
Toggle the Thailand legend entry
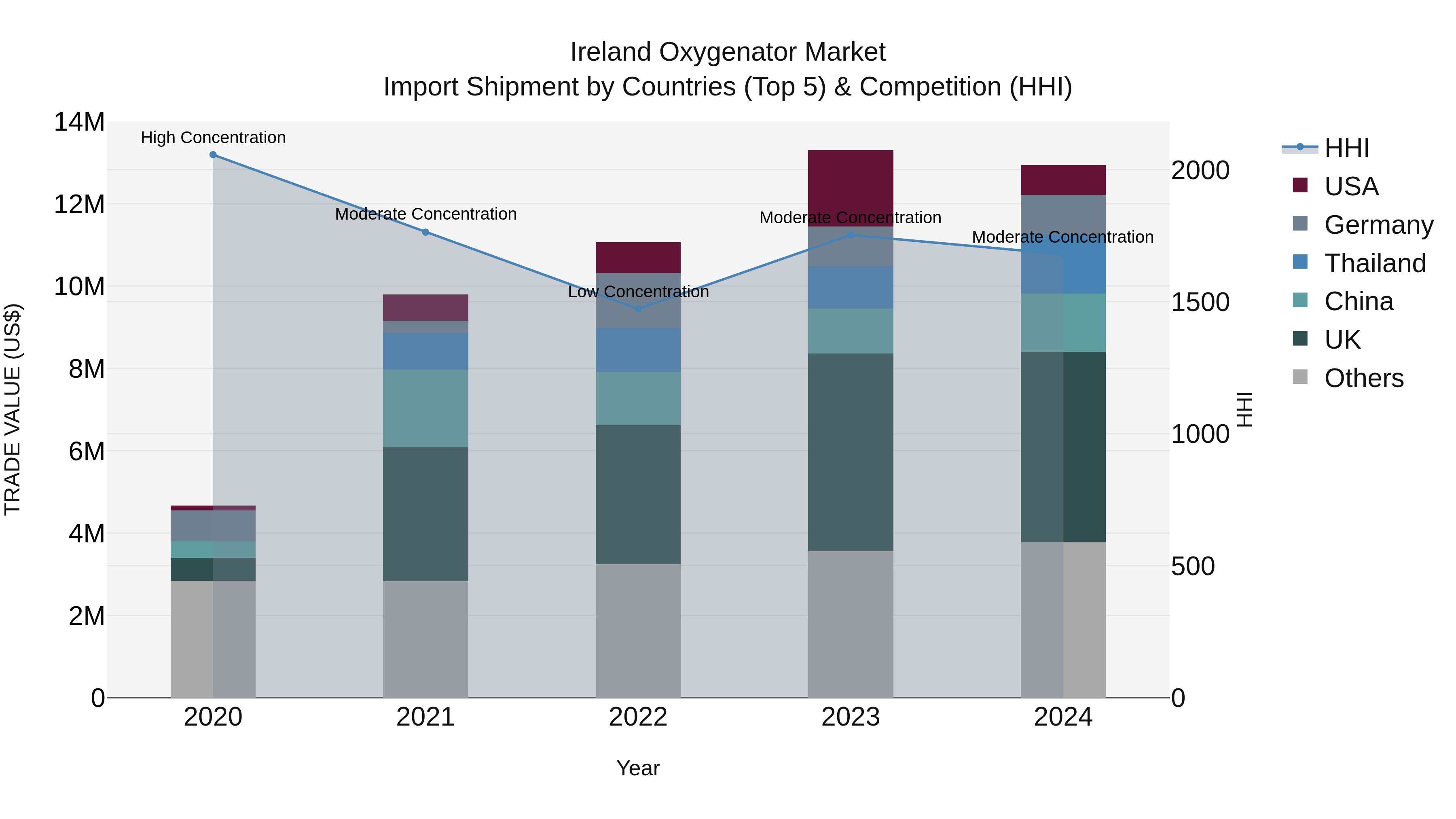[1359, 263]
